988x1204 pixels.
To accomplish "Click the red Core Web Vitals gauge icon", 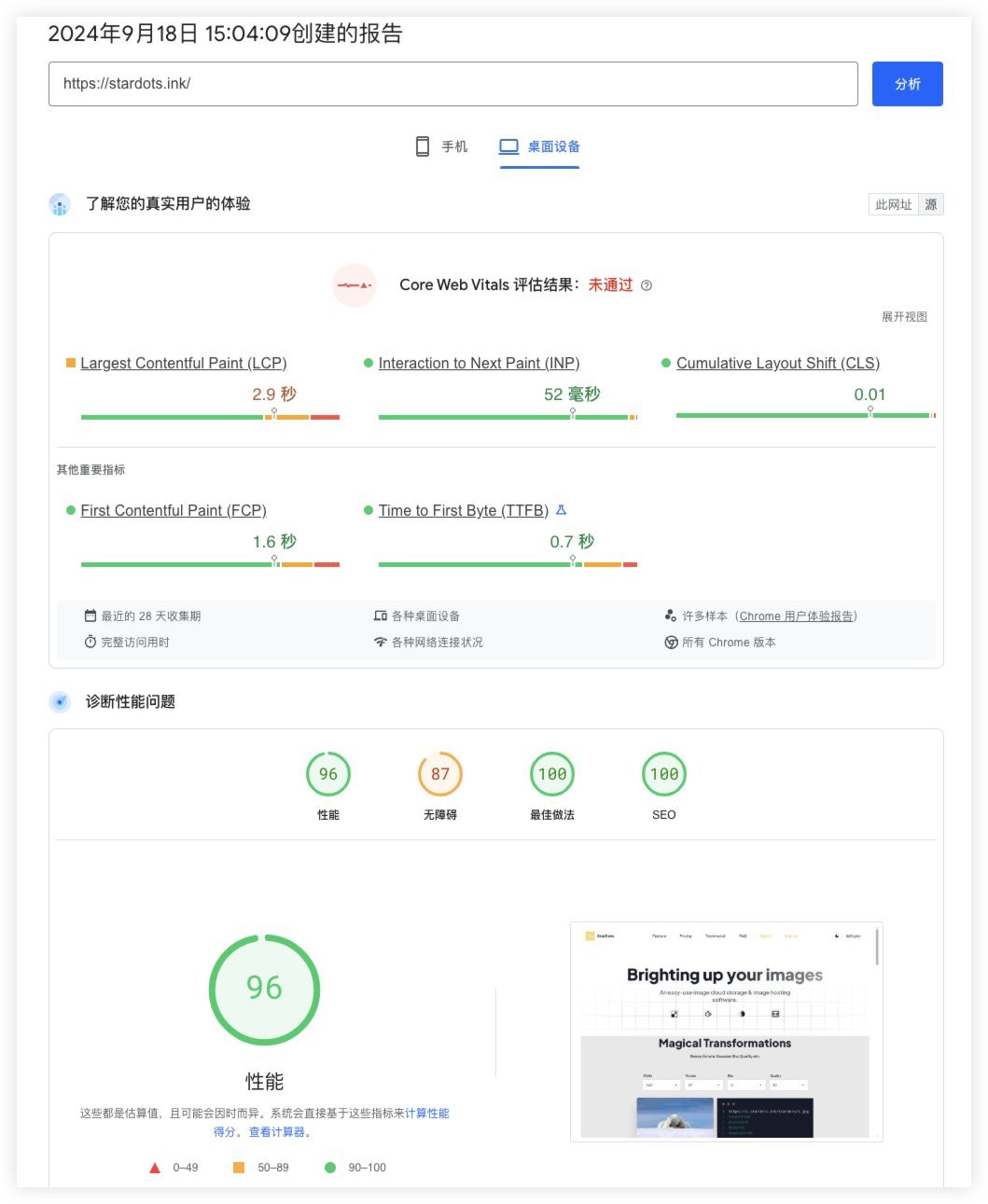I will point(355,284).
